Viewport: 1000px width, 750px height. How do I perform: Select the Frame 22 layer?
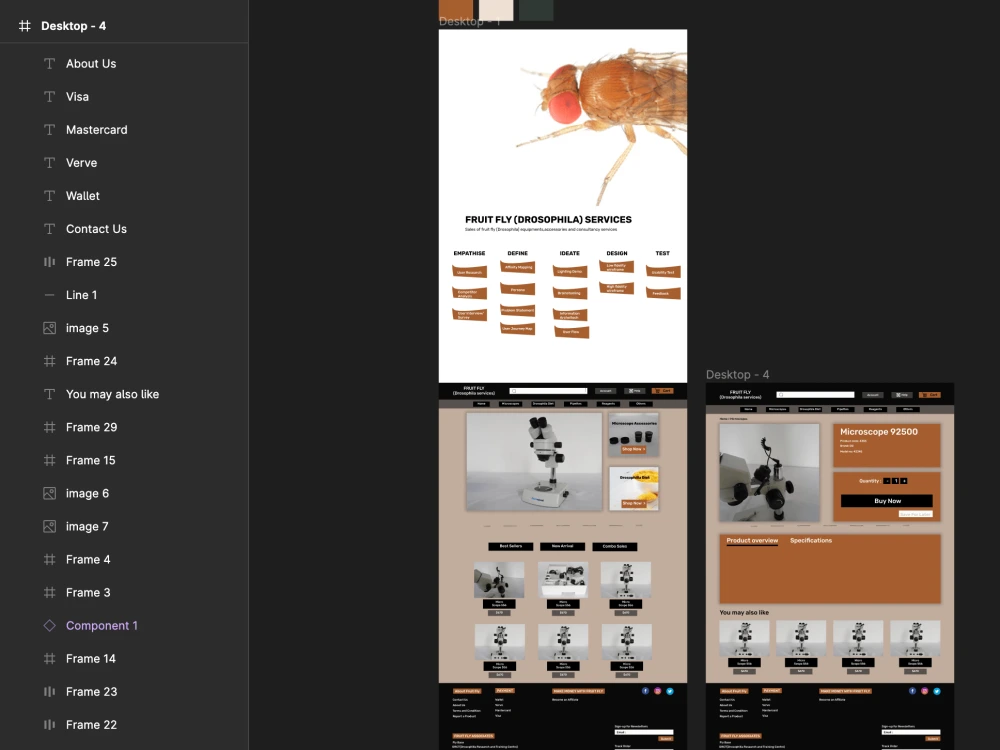click(124, 725)
